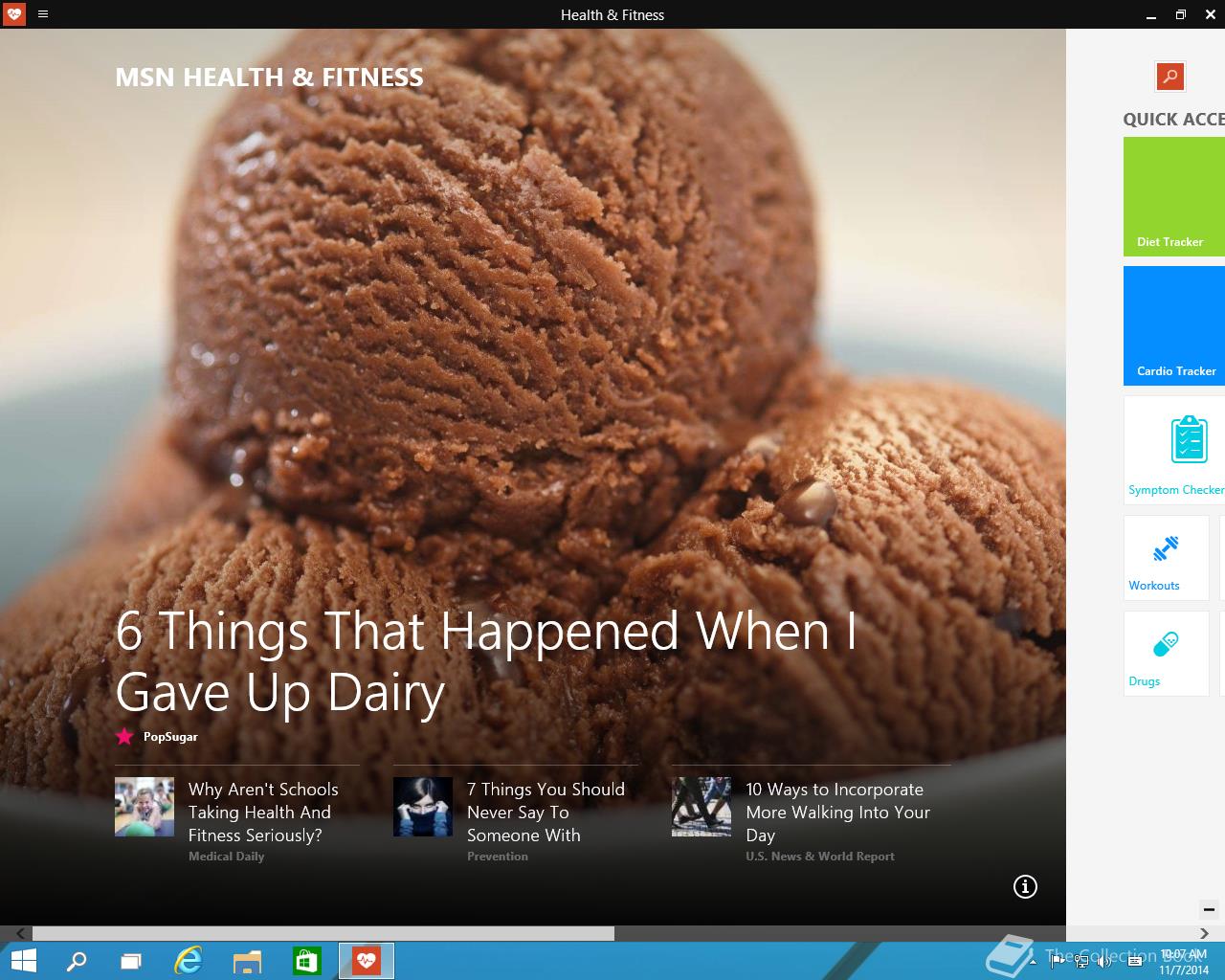Select Health & Fitness taskbar app button
This screenshot has height=980, width=1225.
point(367,961)
